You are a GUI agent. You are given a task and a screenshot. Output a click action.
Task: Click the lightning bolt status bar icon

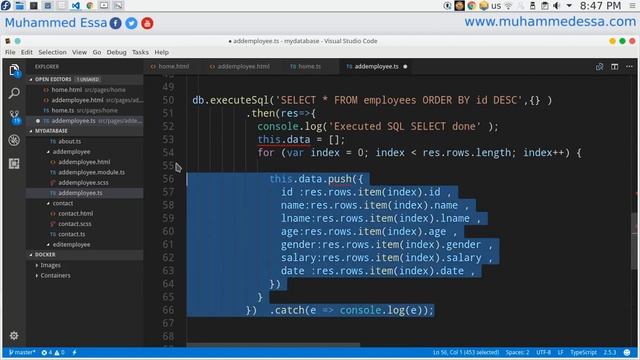[74, 352]
